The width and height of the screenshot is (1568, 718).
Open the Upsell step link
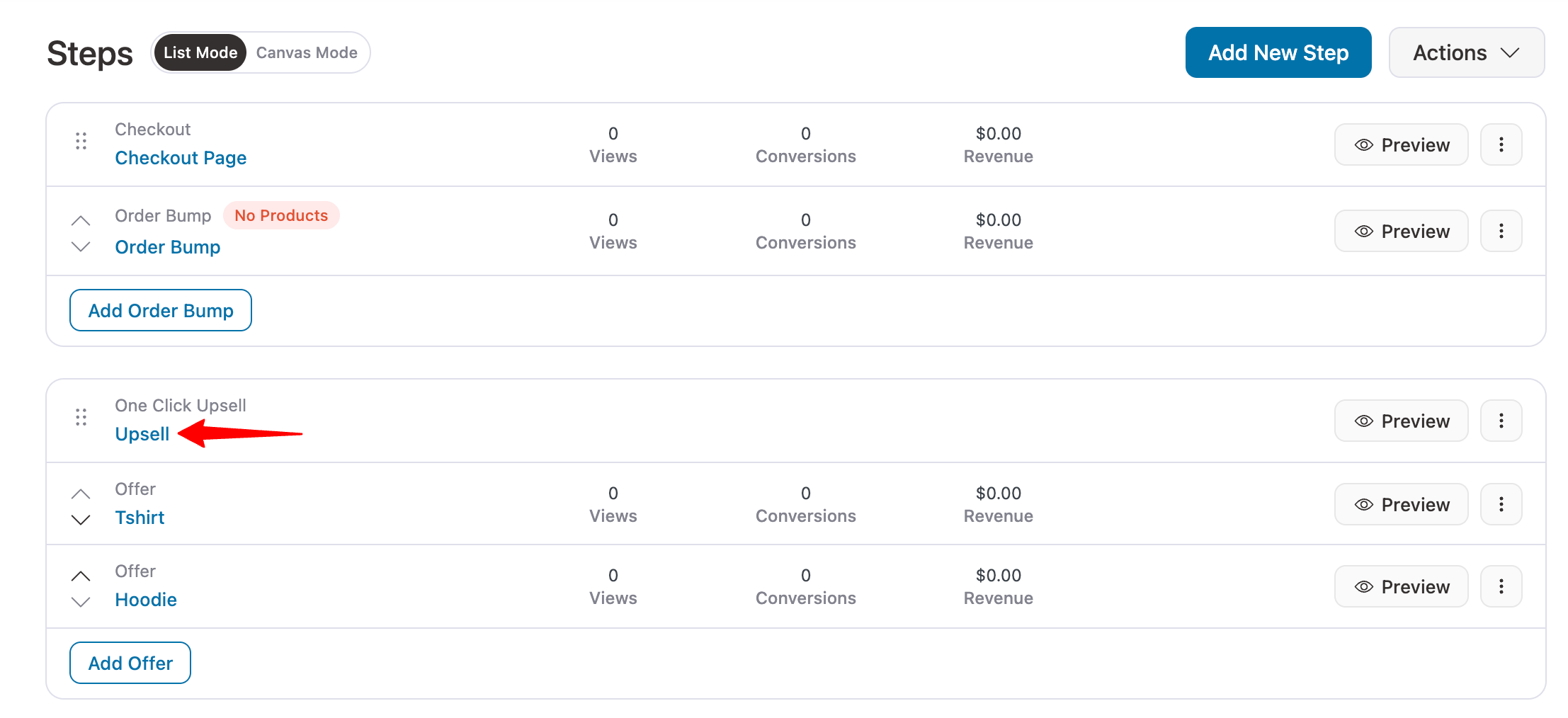[142, 434]
